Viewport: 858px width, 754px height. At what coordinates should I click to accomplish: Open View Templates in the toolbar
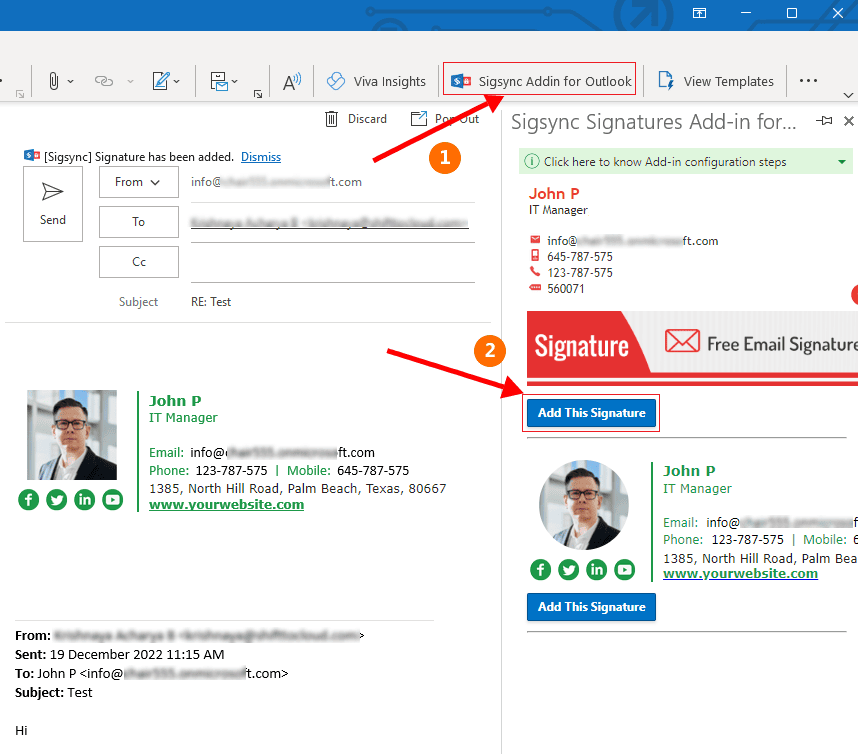(716, 81)
